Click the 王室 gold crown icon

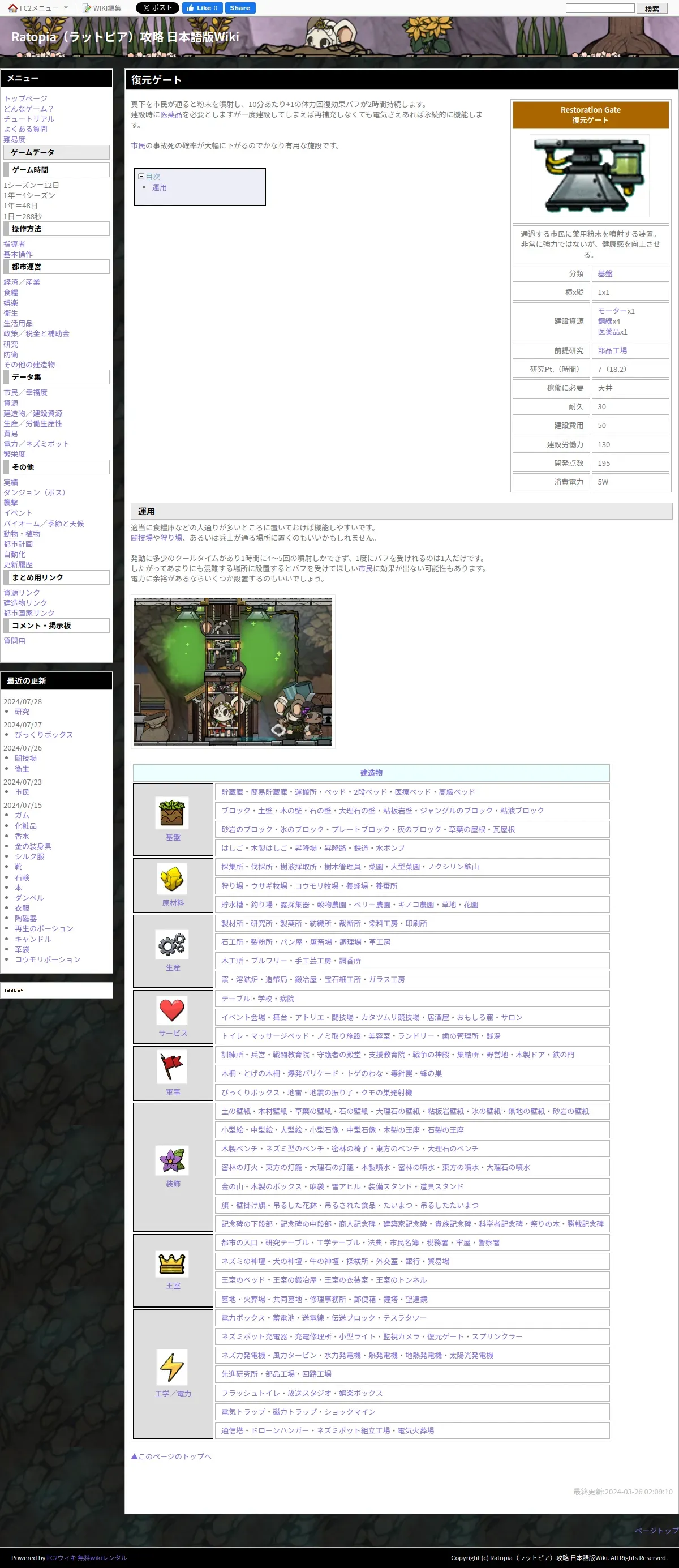(172, 1263)
